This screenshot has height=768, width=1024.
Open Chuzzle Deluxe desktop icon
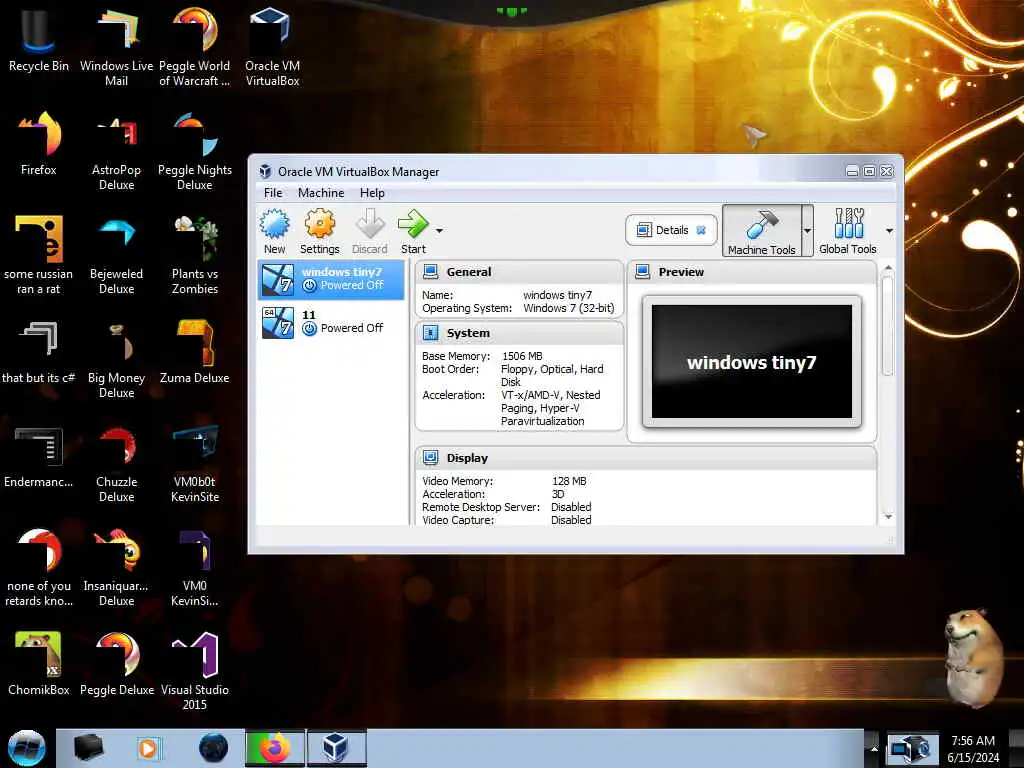[x=116, y=462]
